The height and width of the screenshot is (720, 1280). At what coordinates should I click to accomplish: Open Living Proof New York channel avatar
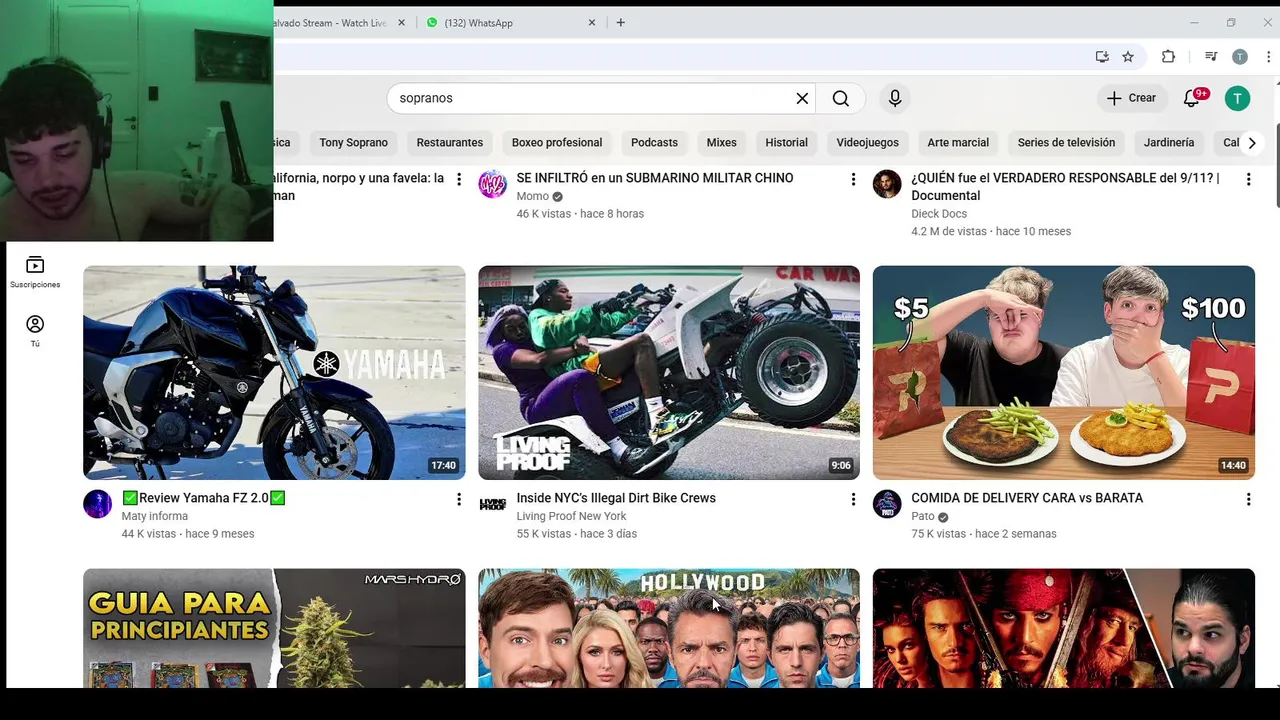(x=492, y=504)
